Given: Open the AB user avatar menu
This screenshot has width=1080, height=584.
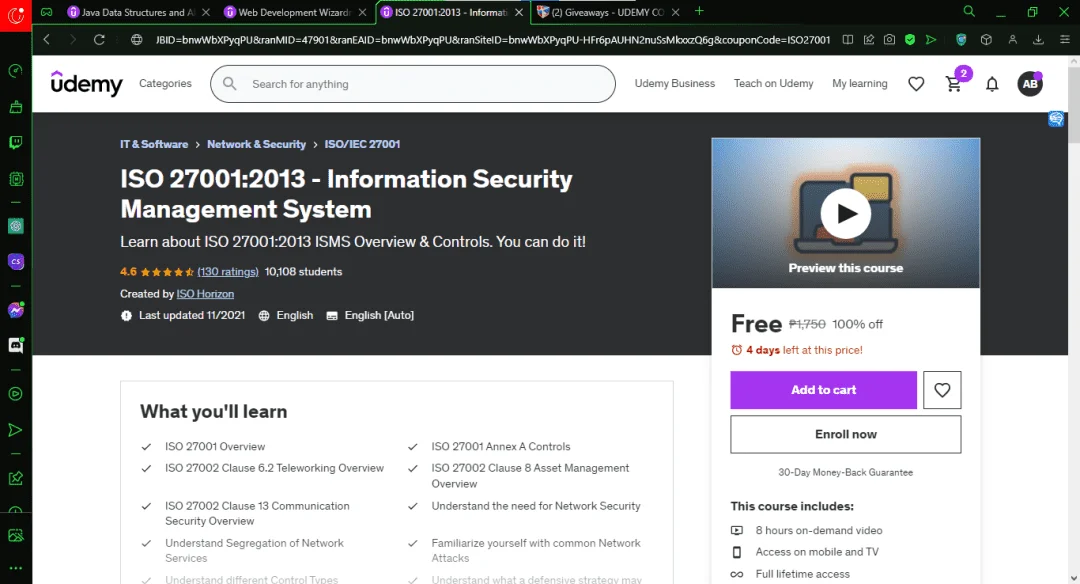Looking at the screenshot, I should click(1030, 84).
